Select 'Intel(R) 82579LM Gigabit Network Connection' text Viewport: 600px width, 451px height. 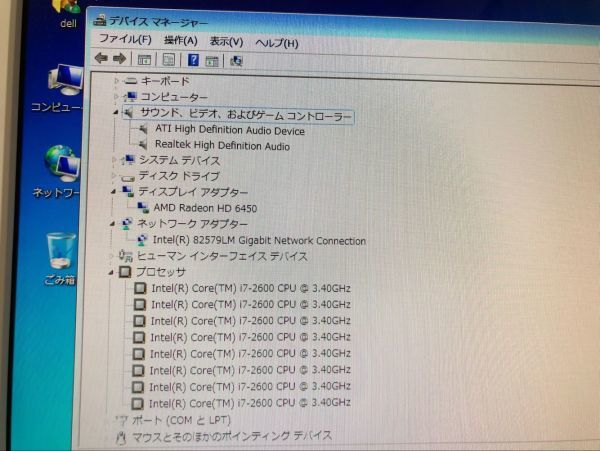tap(259, 240)
